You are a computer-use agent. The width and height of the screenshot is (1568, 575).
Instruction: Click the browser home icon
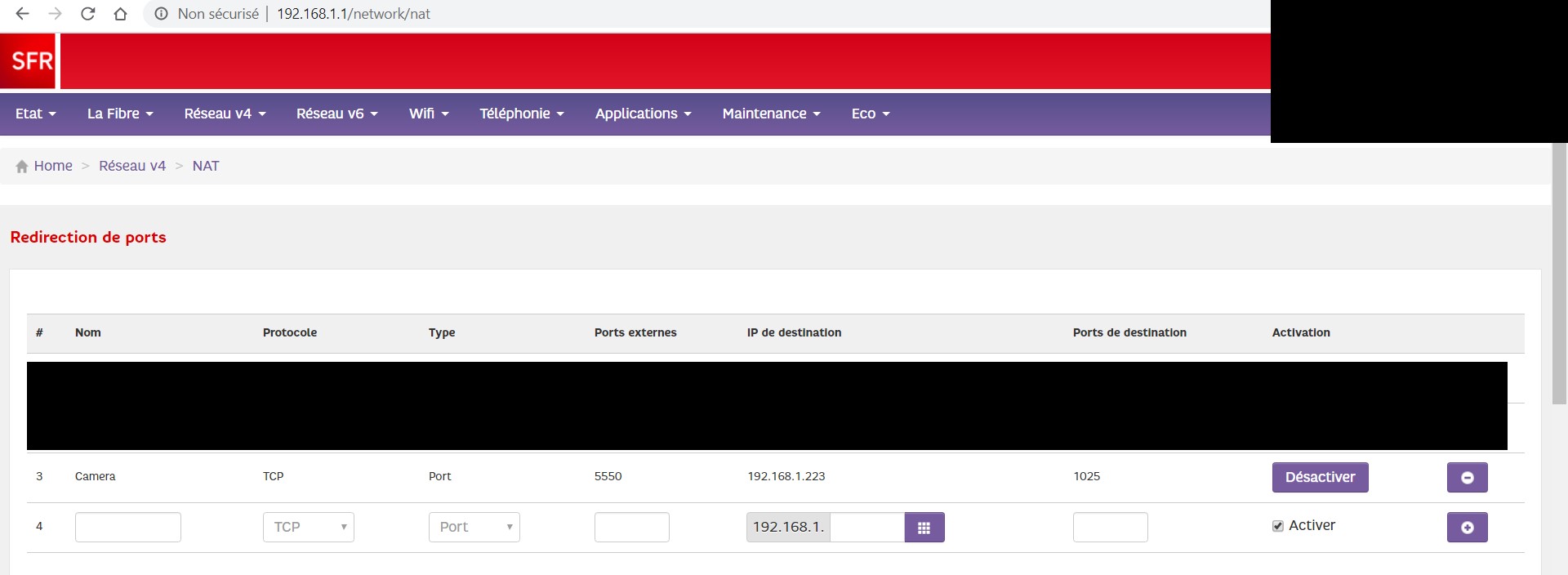pyautogui.click(x=120, y=14)
